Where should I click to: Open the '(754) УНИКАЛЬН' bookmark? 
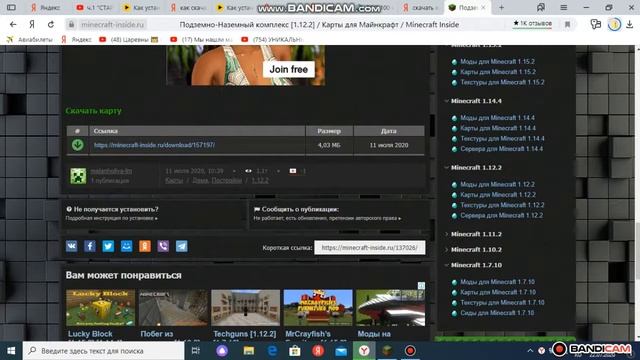[x=272, y=40]
